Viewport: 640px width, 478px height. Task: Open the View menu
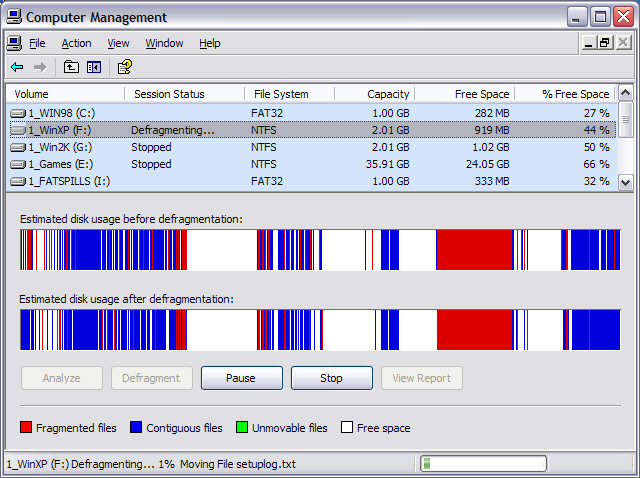coord(118,43)
